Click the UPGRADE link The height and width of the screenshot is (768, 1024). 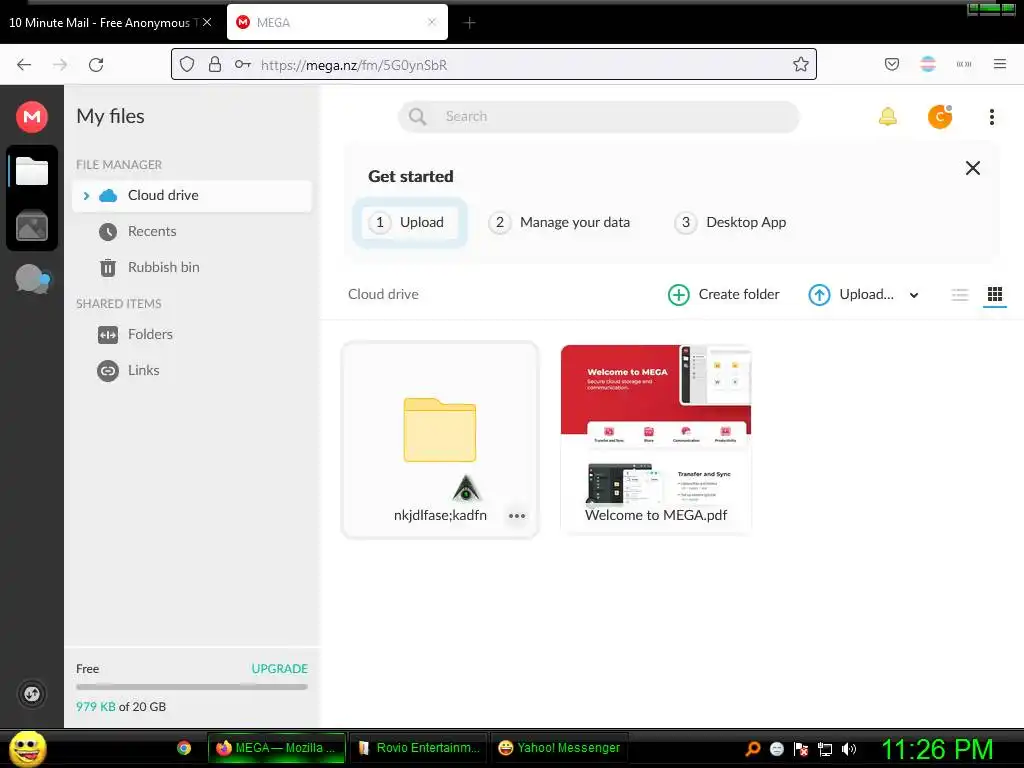coord(280,669)
